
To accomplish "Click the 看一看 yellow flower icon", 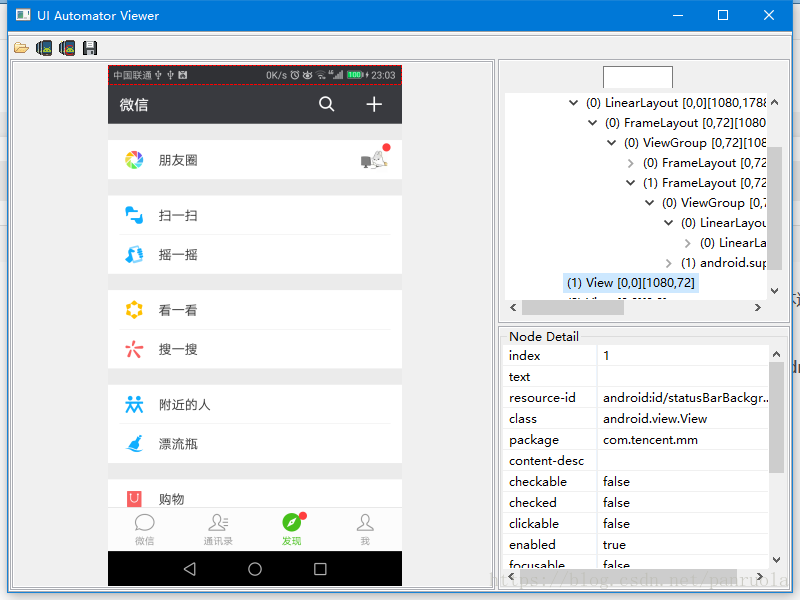I will 134,310.
